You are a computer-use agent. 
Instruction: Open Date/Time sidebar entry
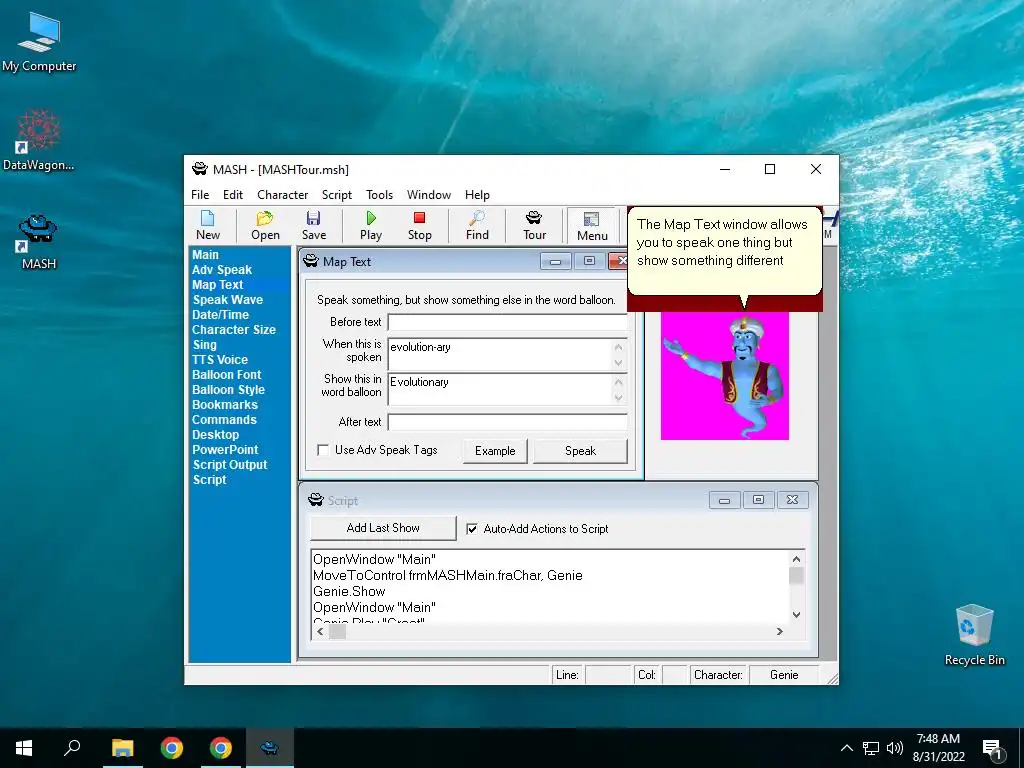coord(220,315)
